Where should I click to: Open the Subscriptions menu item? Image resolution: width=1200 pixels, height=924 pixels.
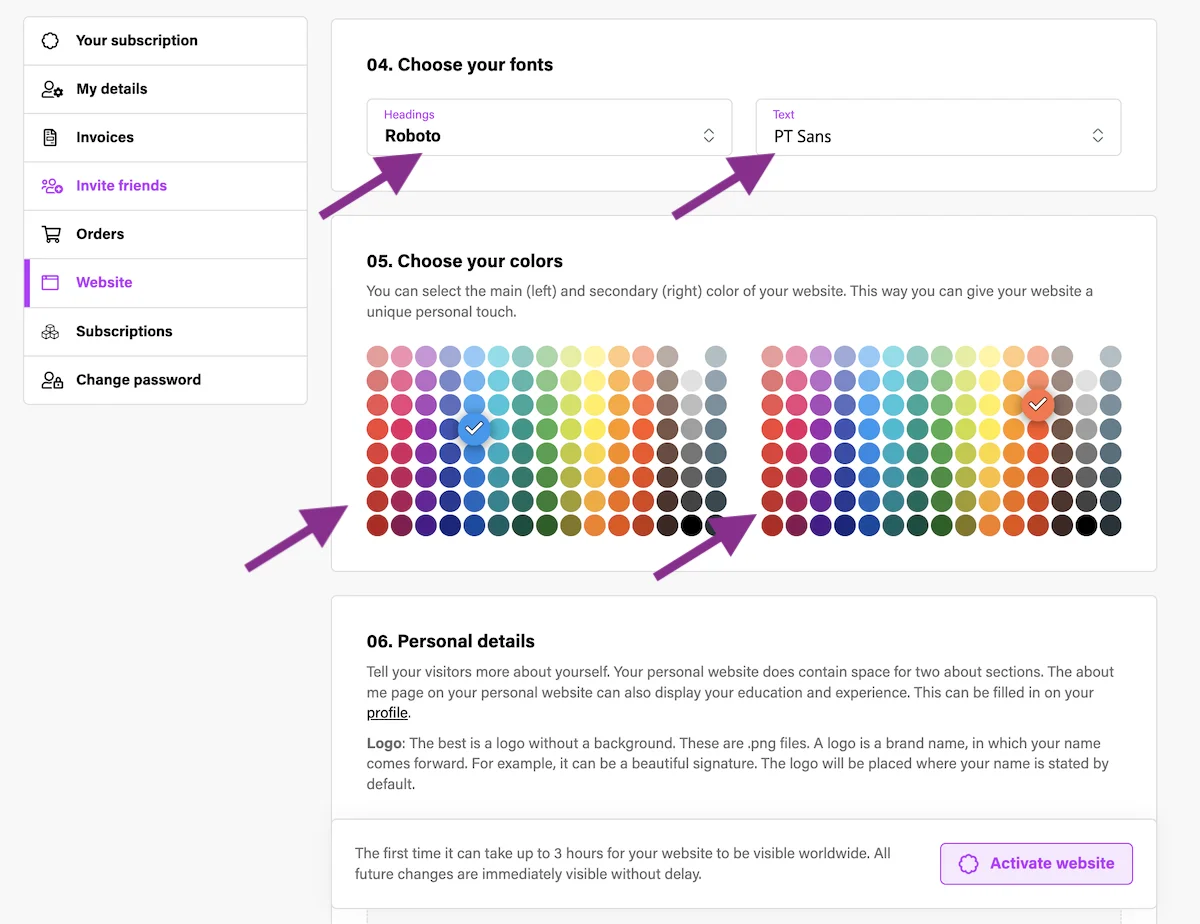tap(165, 331)
